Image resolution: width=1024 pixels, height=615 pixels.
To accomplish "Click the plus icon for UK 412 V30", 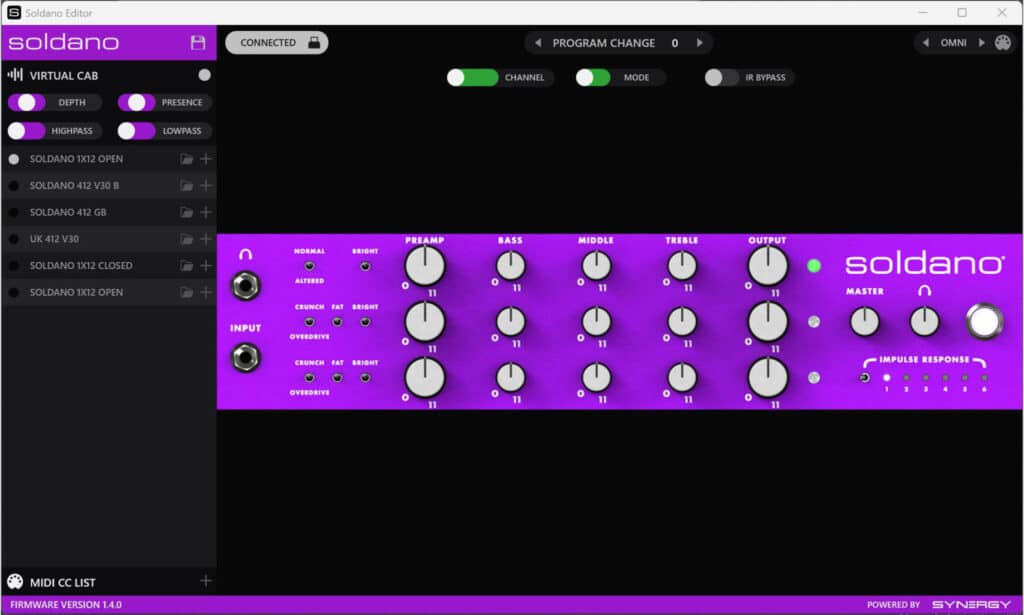I will tap(206, 240).
